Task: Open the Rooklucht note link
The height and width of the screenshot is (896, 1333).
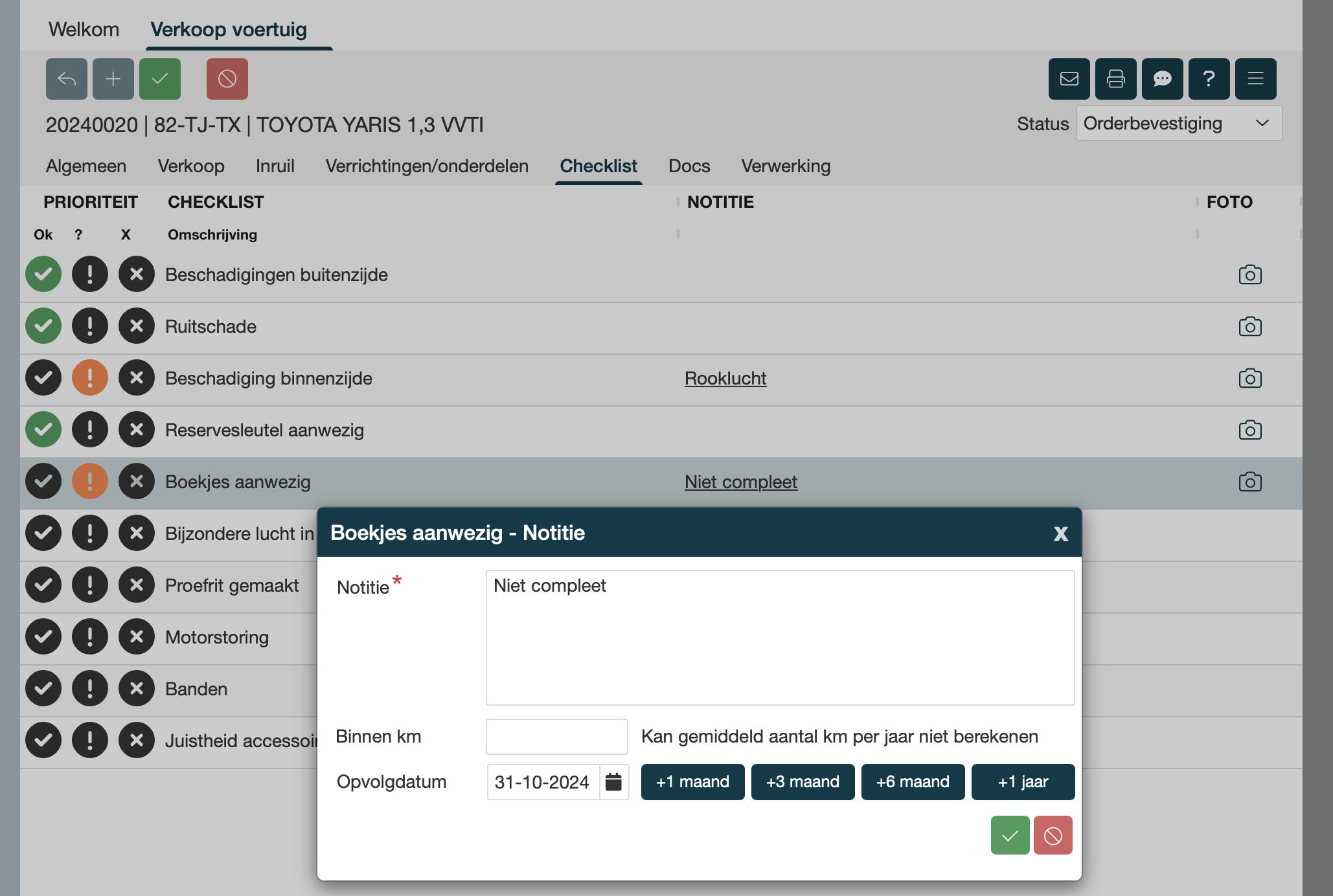Action: 725,378
